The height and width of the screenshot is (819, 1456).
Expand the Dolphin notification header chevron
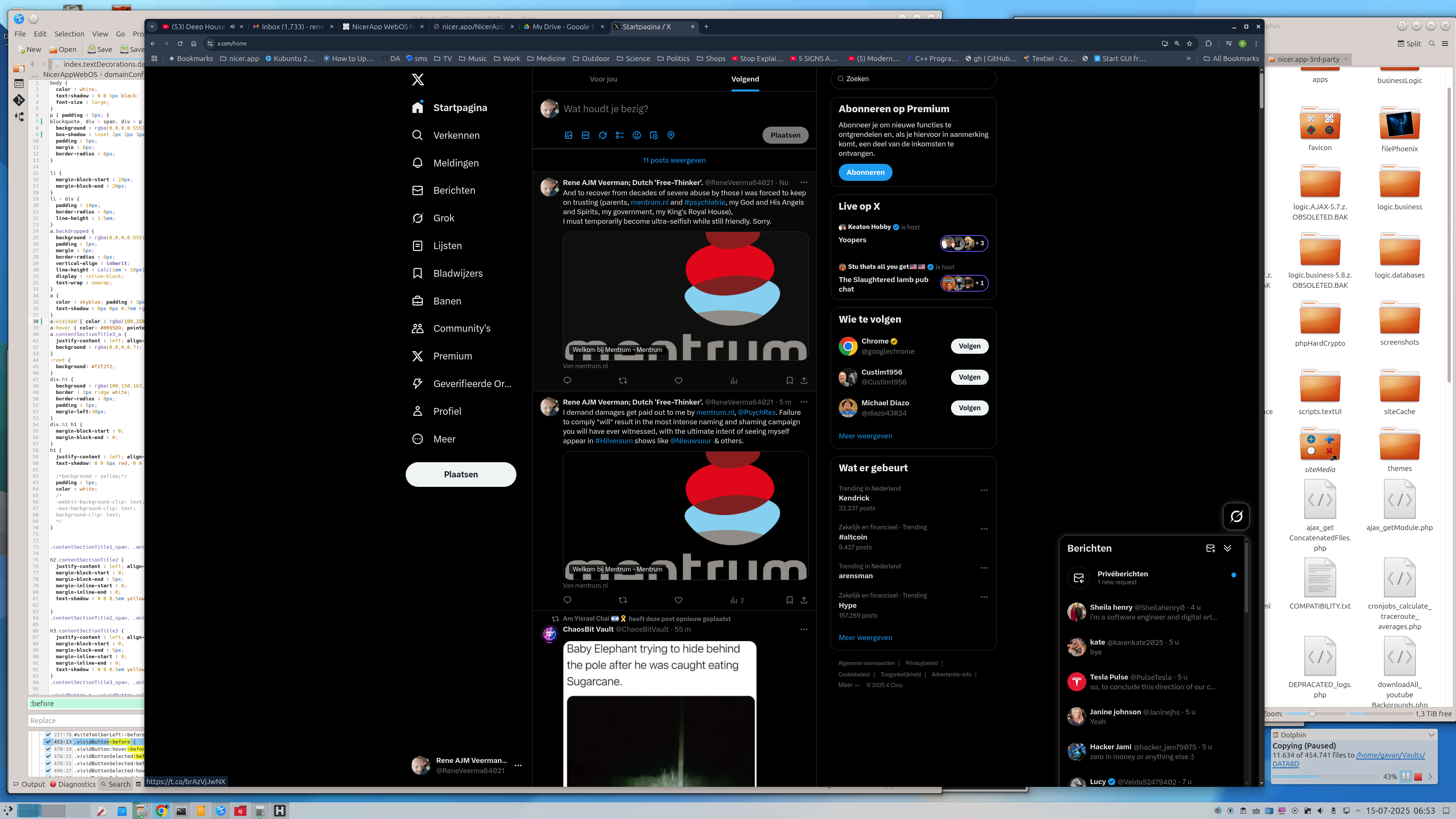tap(1432, 735)
